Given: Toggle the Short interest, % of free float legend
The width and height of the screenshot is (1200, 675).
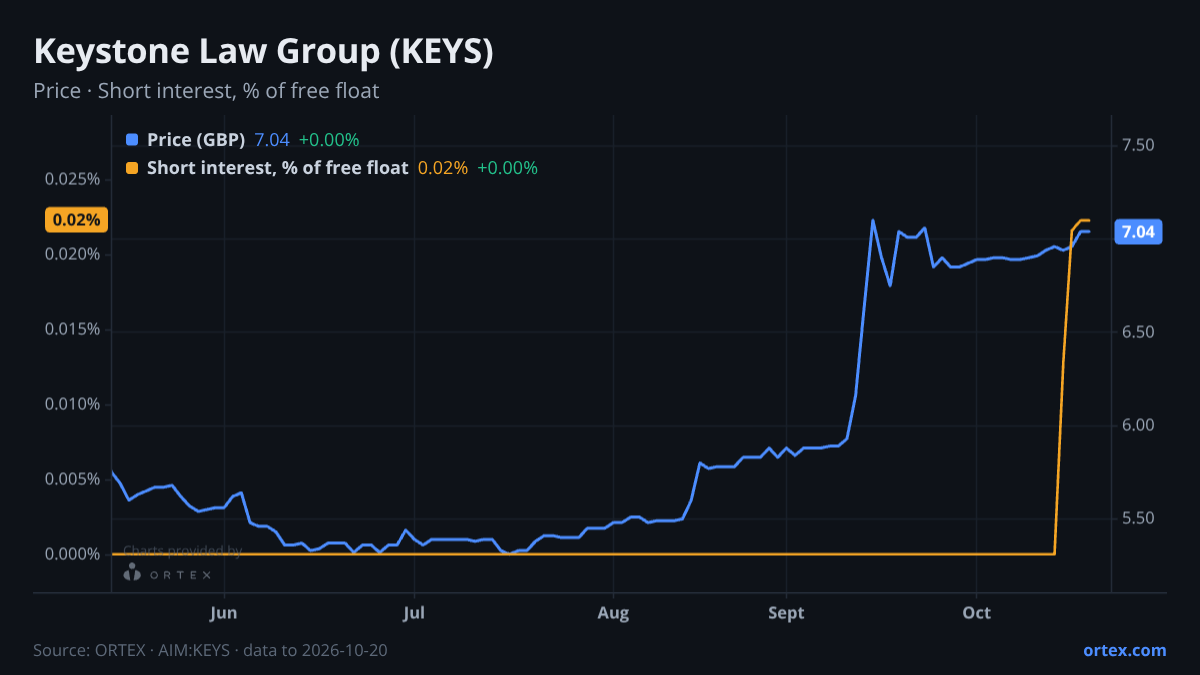Looking at the screenshot, I should click(278, 168).
